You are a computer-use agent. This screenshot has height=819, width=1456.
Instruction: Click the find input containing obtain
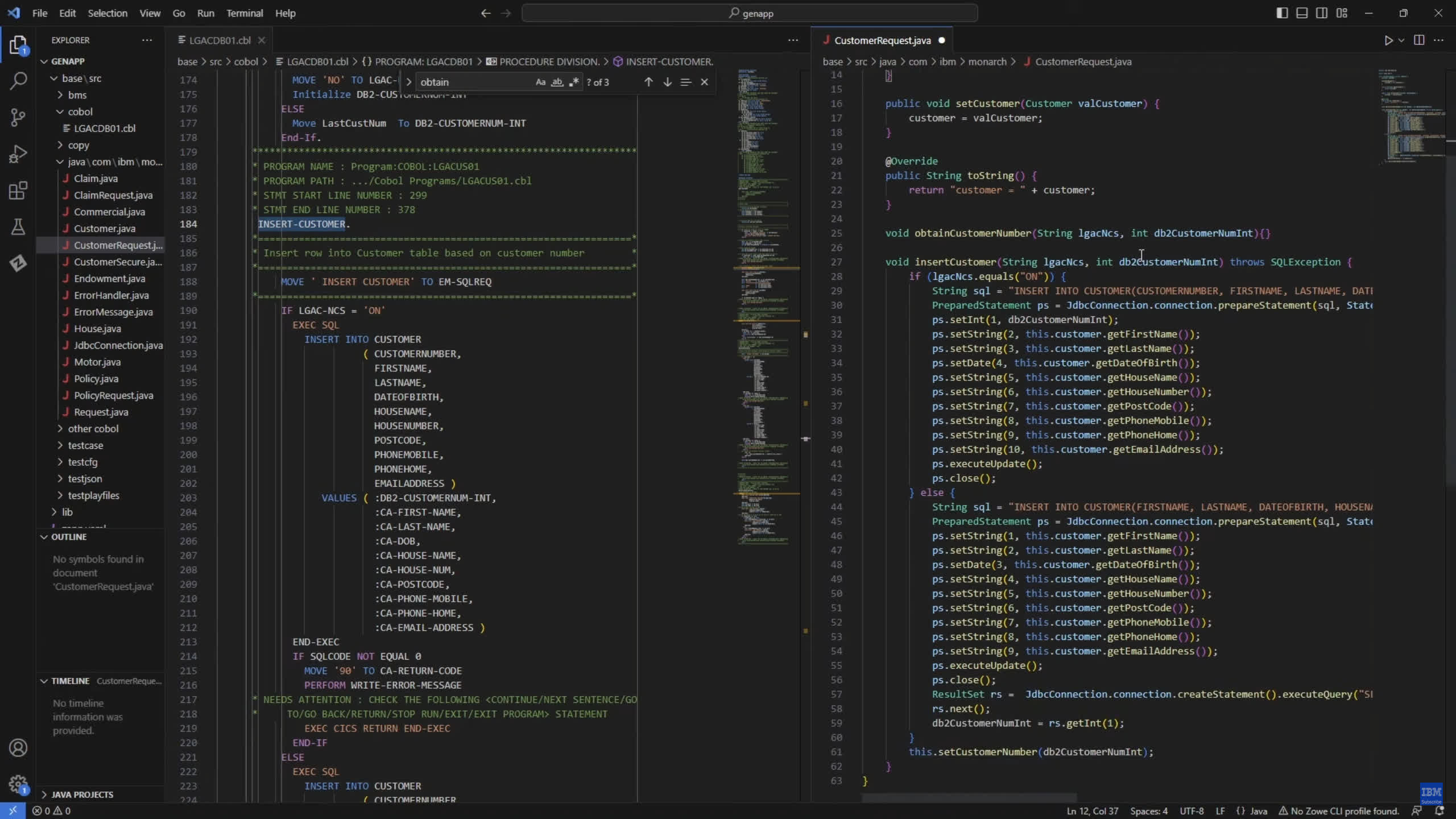click(472, 82)
